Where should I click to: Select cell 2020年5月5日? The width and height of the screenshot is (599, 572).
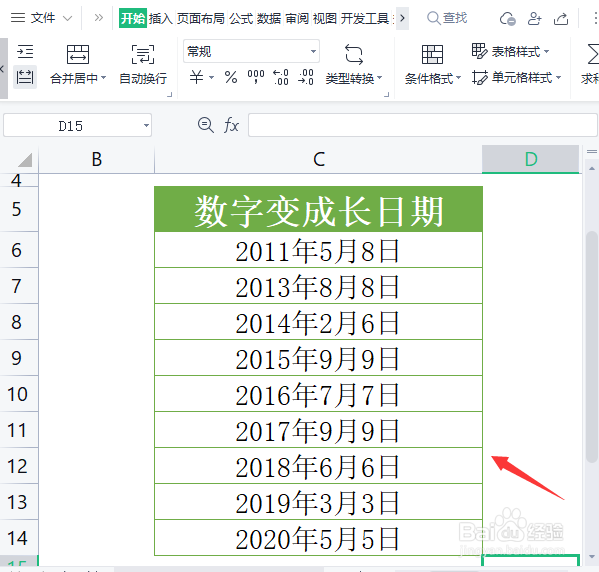click(x=319, y=538)
